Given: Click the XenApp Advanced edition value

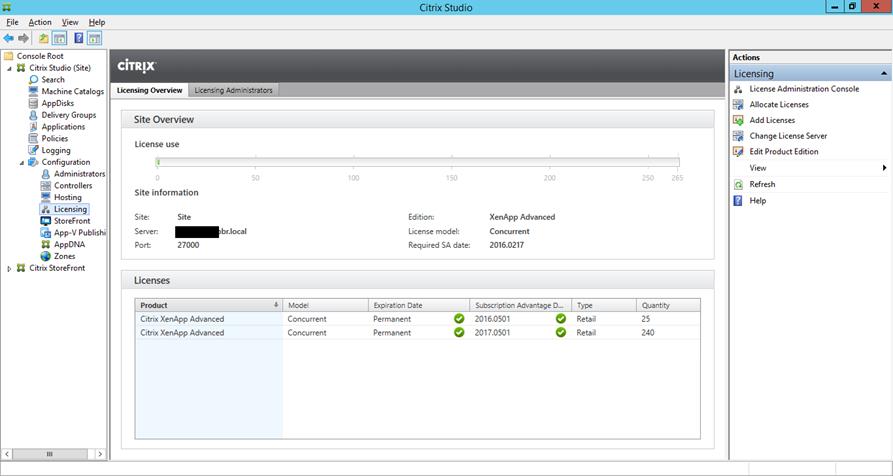Looking at the screenshot, I should click(x=522, y=217).
